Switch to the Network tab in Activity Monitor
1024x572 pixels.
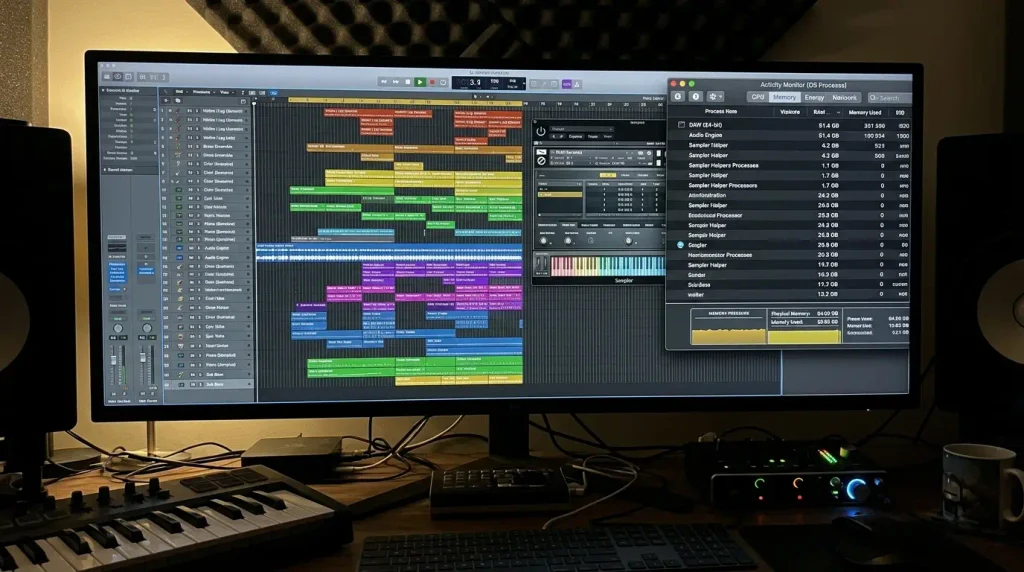click(844, 97)
